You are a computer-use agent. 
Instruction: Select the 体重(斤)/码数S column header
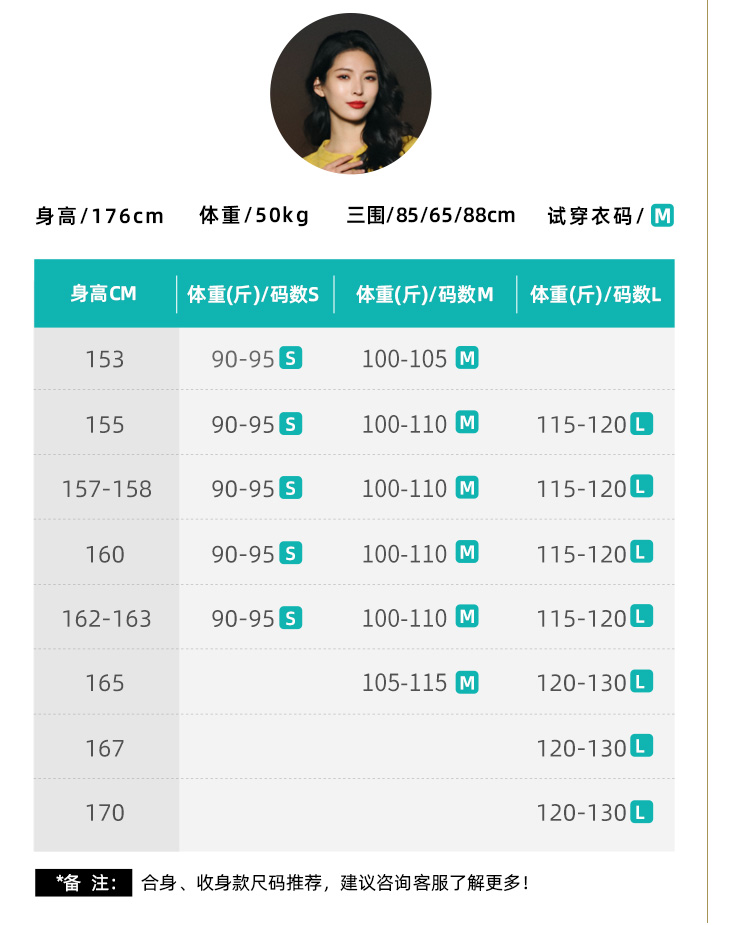pos(253,294)
